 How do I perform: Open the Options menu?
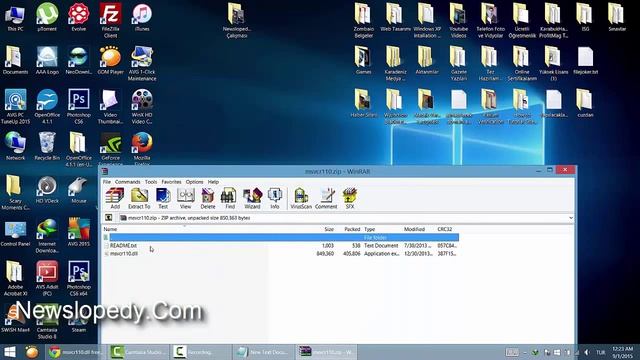(194, 182)
